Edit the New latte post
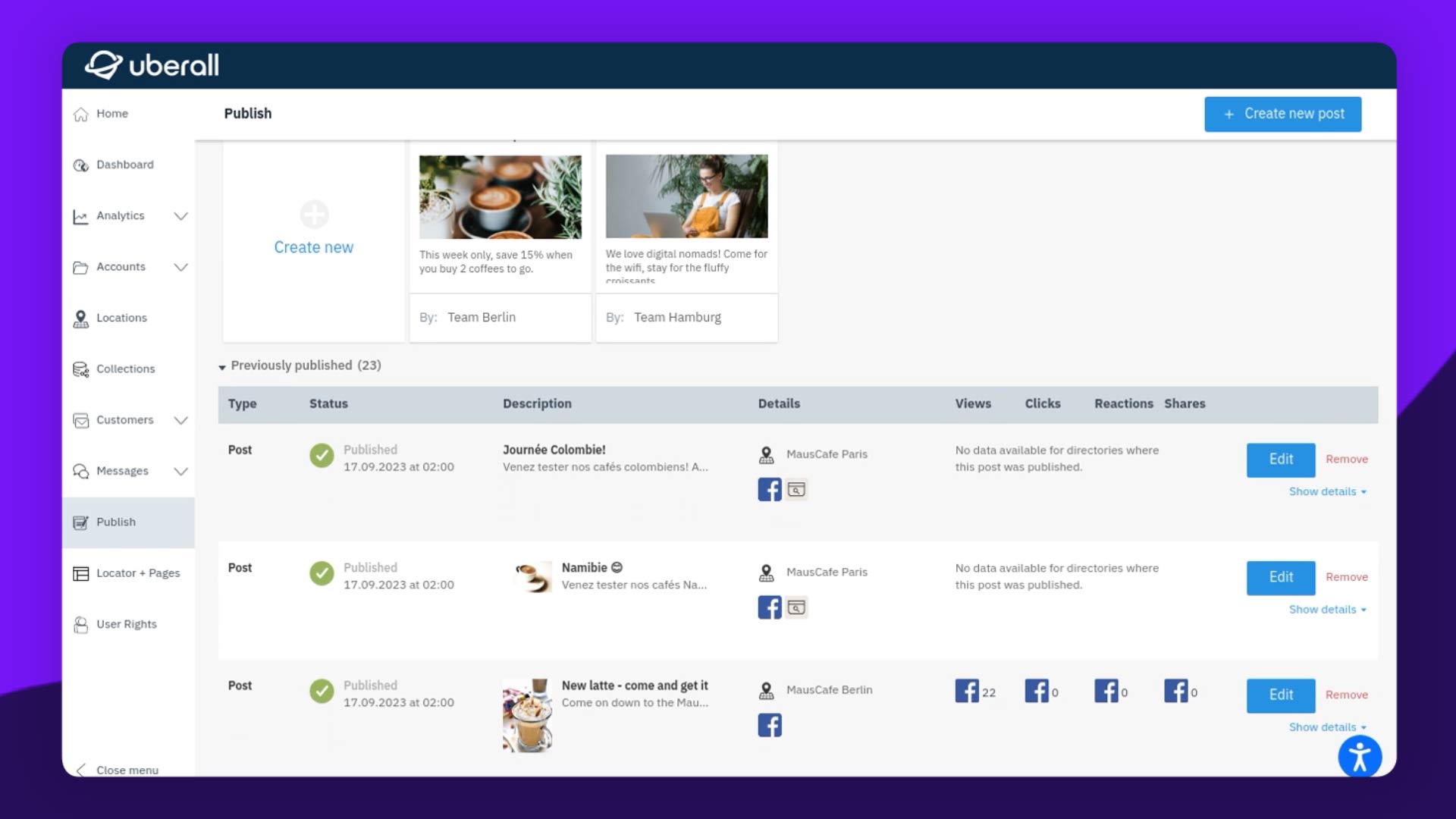The image size is (1456, 819). tap(1280, 695)
